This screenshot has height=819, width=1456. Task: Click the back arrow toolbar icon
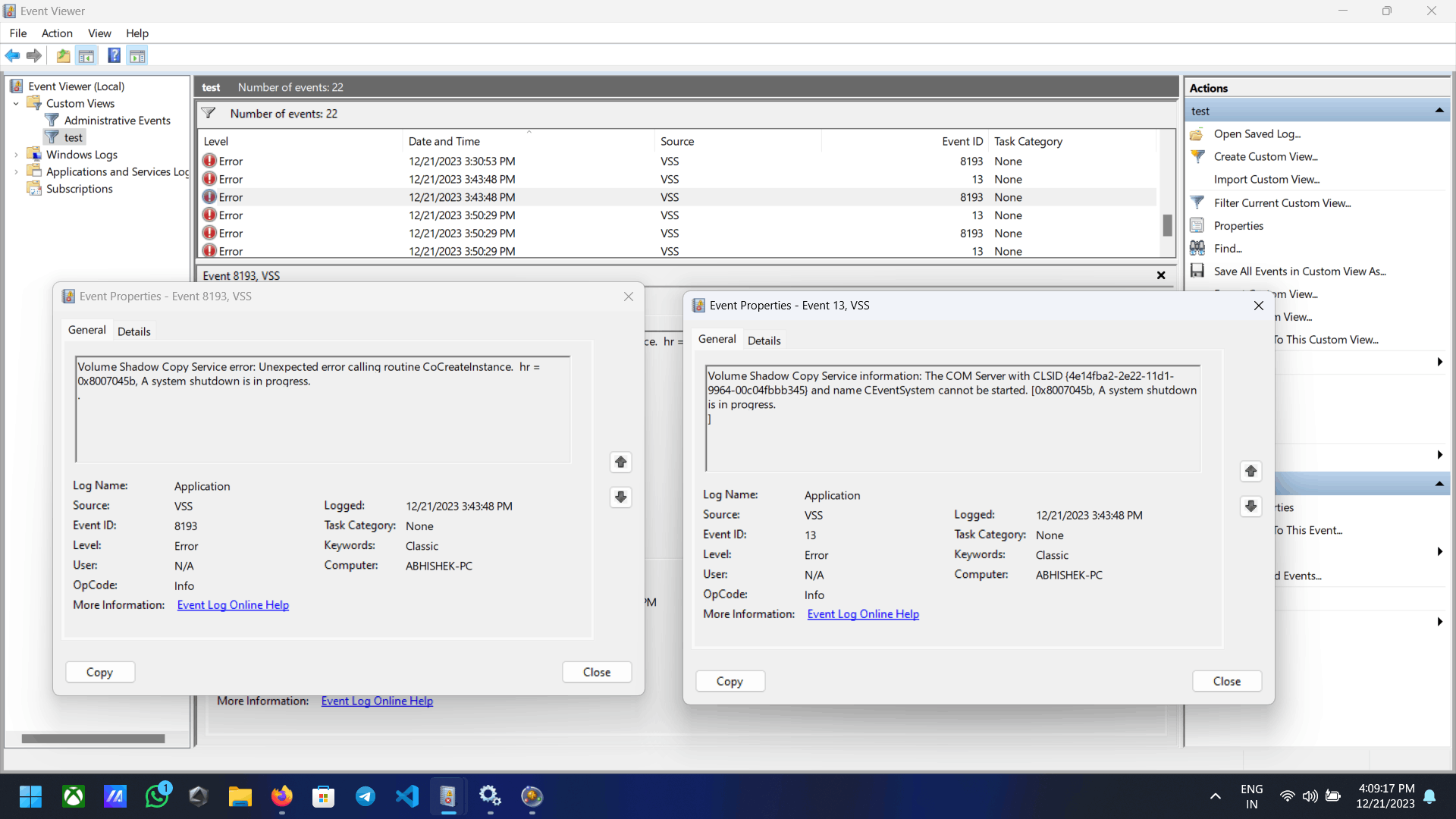(x=12, y=55)
